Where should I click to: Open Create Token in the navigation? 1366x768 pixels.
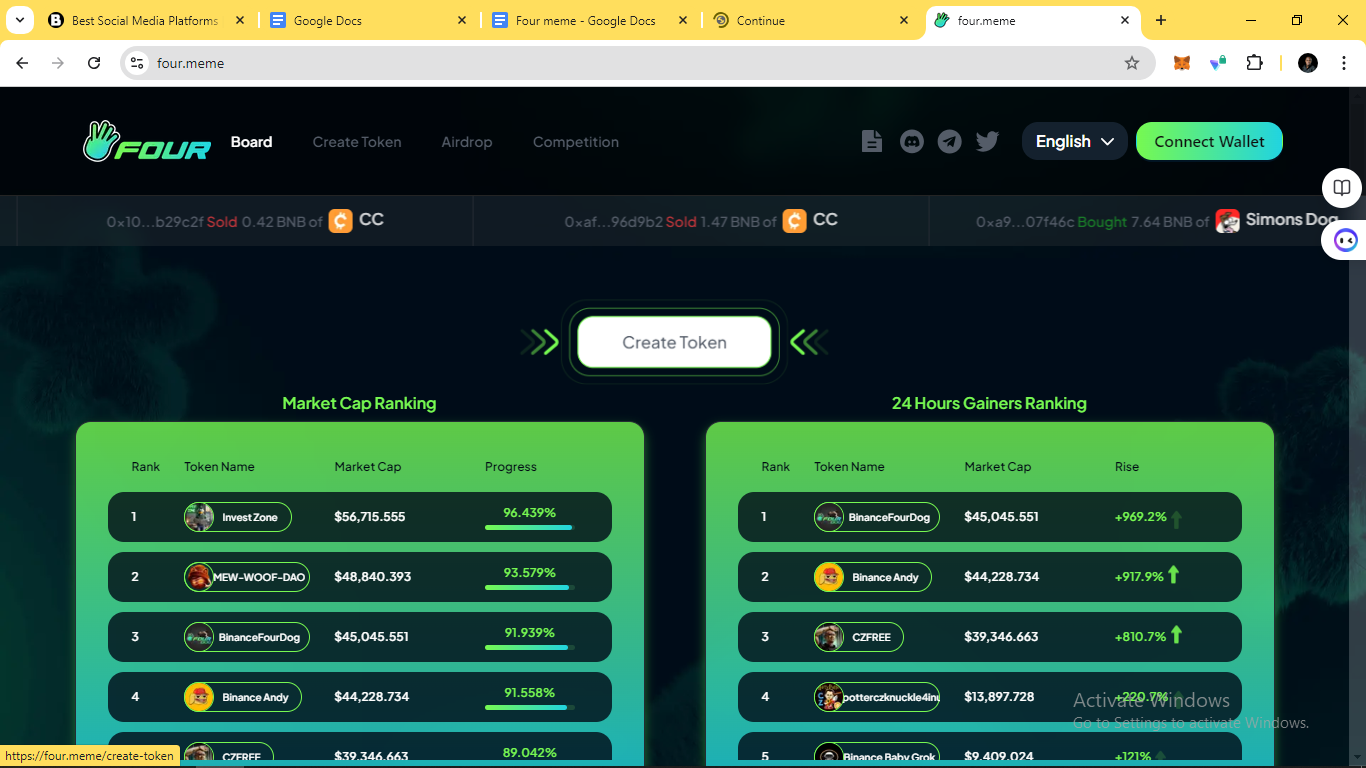pos(357,142)
